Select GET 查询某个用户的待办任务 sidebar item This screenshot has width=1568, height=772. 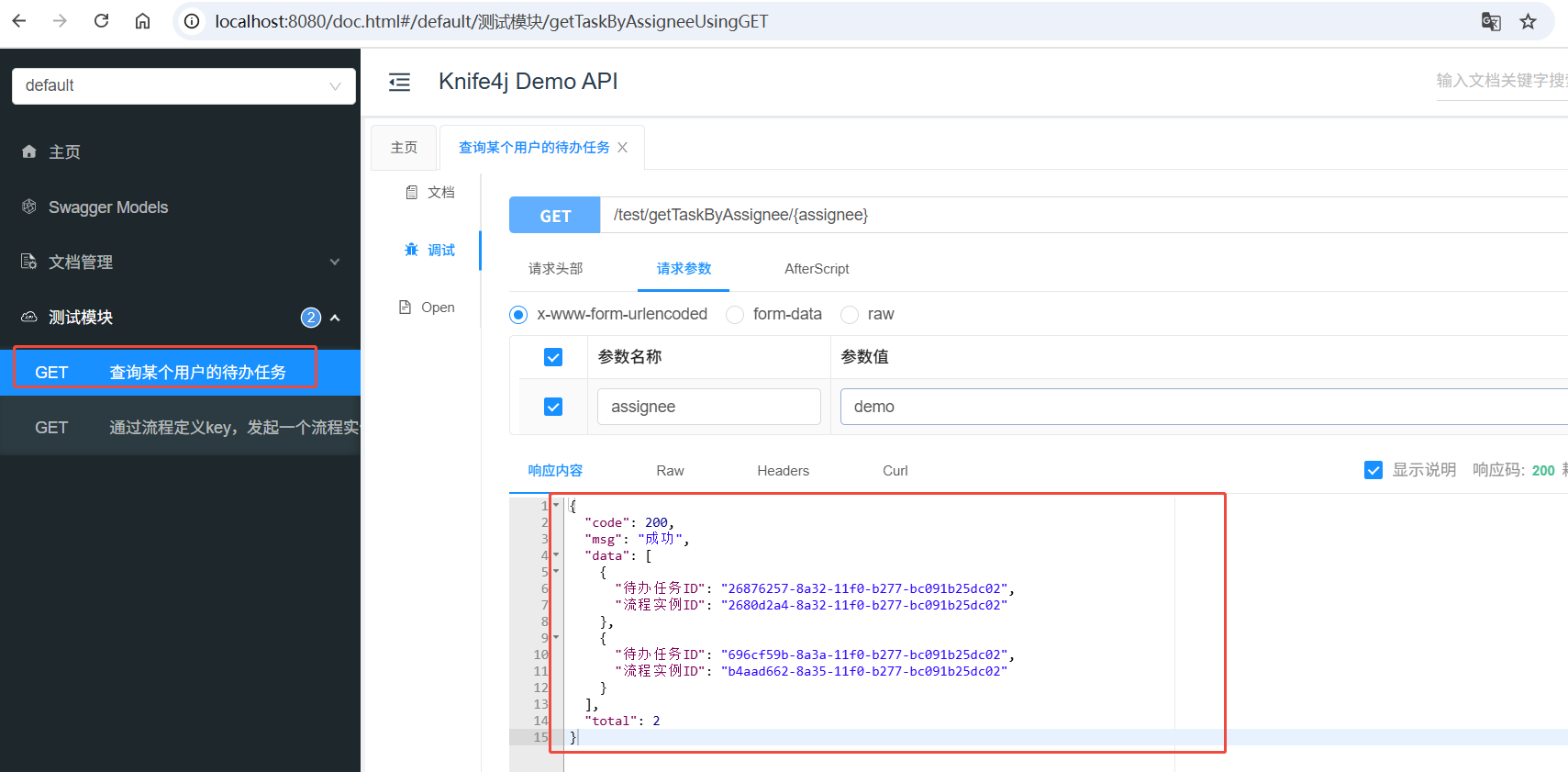pos(180,372)
